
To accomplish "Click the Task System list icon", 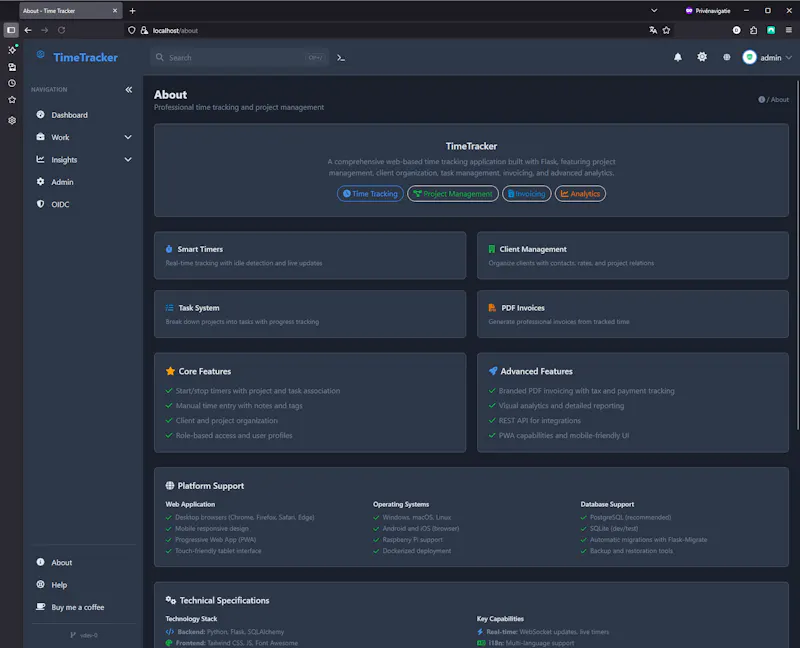I will pyautogui.click(x=169, y=308).
